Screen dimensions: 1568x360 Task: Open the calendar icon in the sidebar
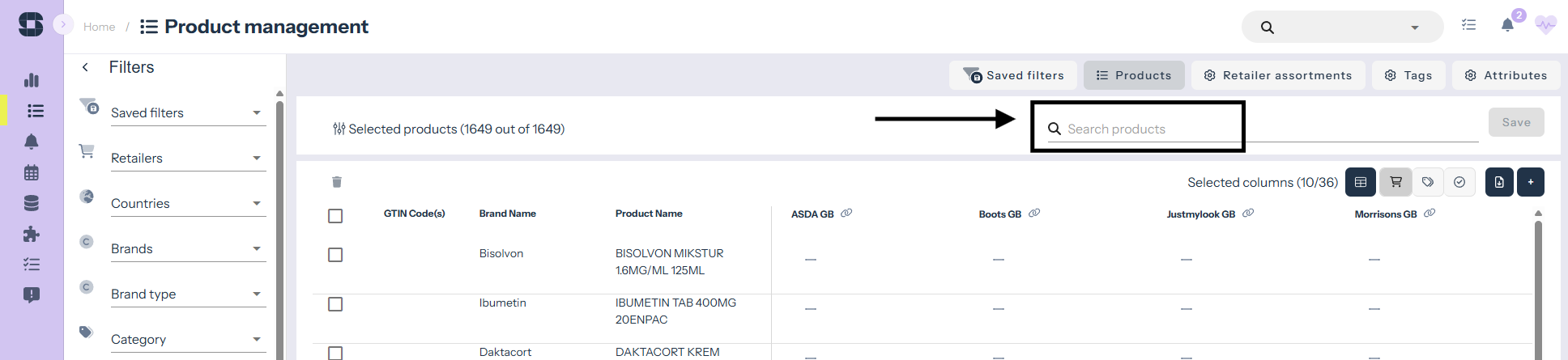[32, 172]
